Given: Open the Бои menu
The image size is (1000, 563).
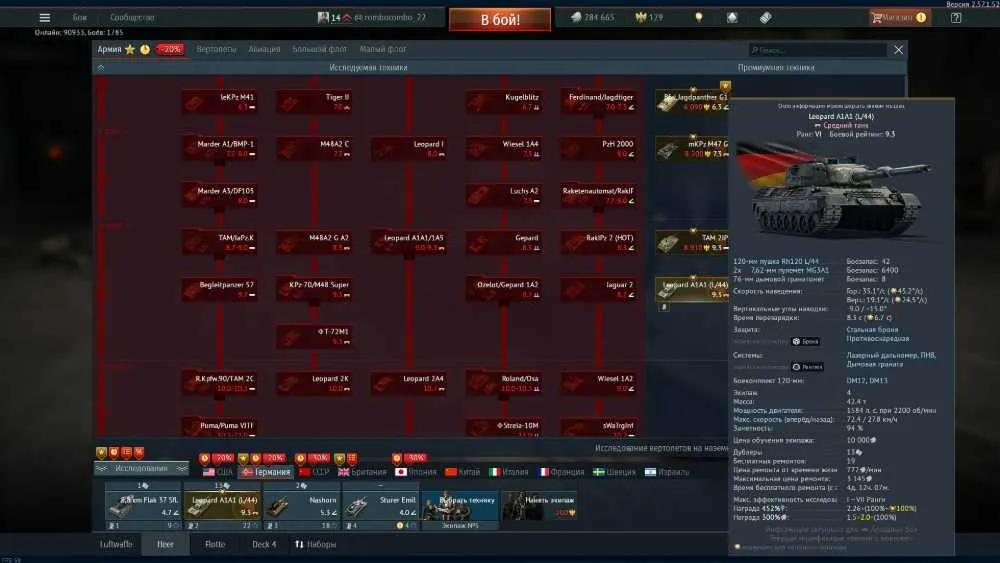Looking at the screenshot, I should click(80, 18).
